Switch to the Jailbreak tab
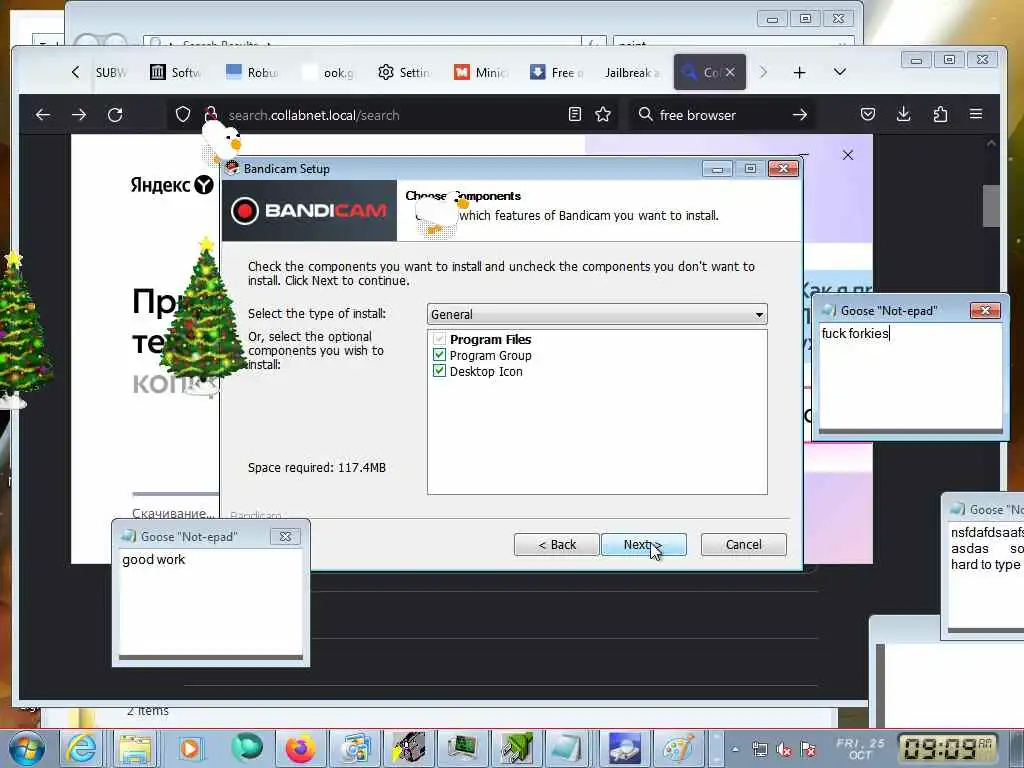Image resolution: width=1024 pixels, height=768 pixels. coord(632,72)
